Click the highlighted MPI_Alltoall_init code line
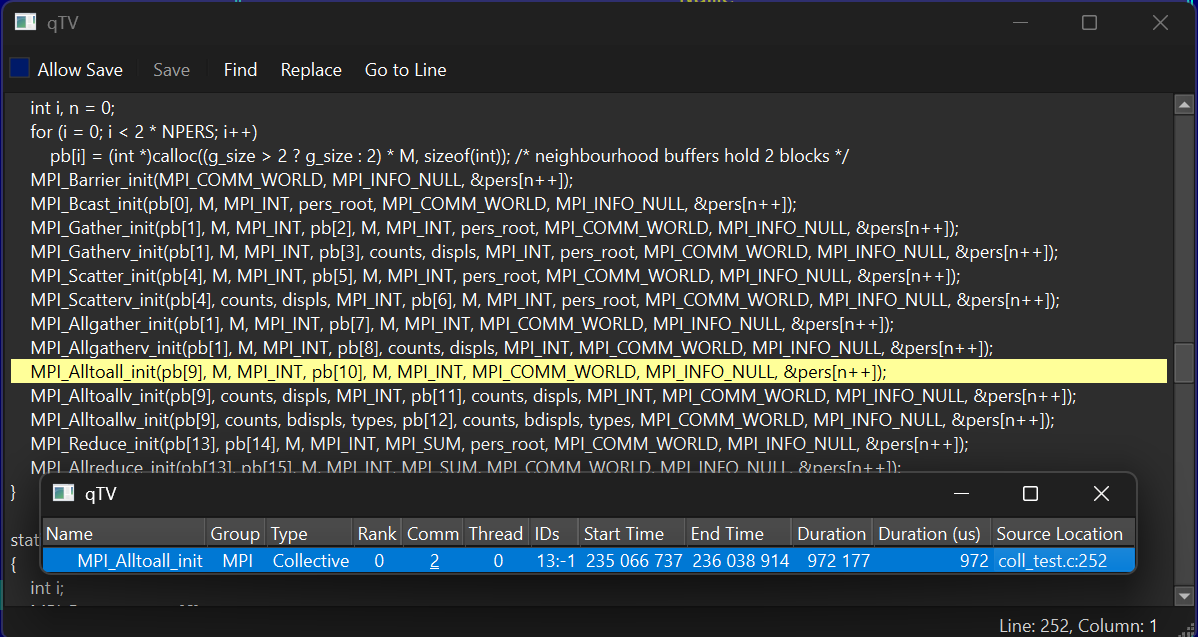 [x=589, y=372]
